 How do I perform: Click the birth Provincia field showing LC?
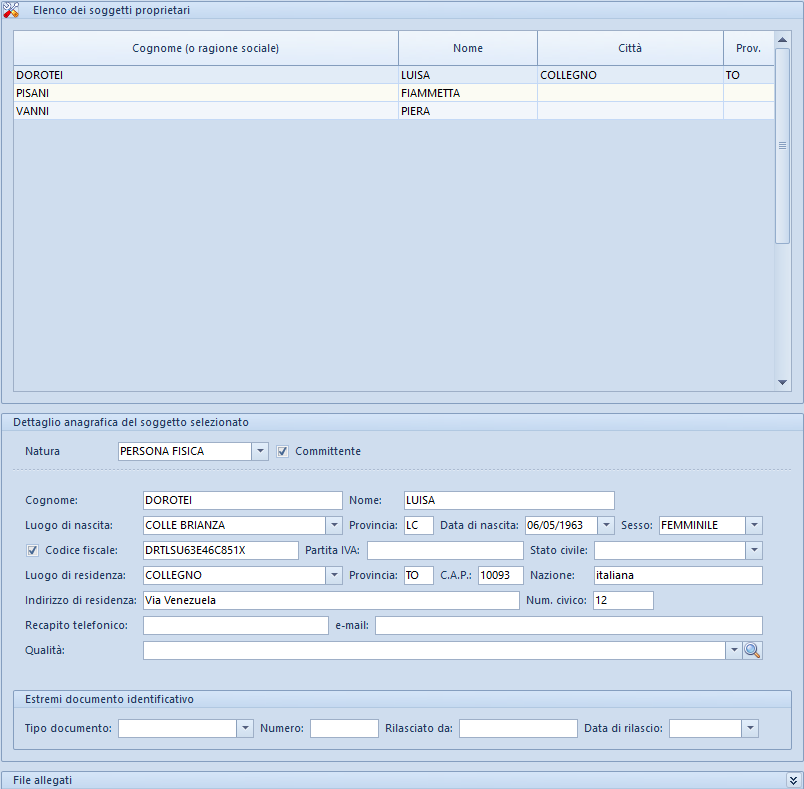[419, 525]
